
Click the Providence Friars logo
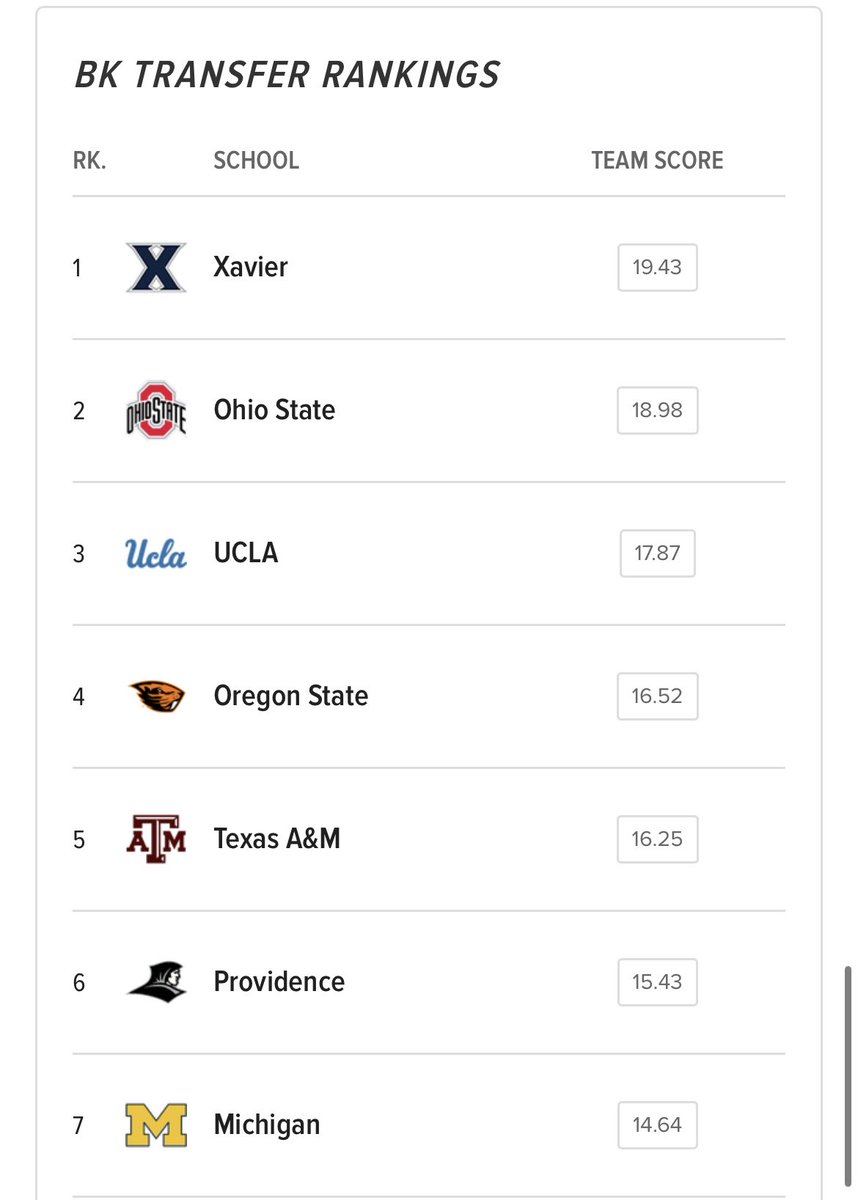157,982
